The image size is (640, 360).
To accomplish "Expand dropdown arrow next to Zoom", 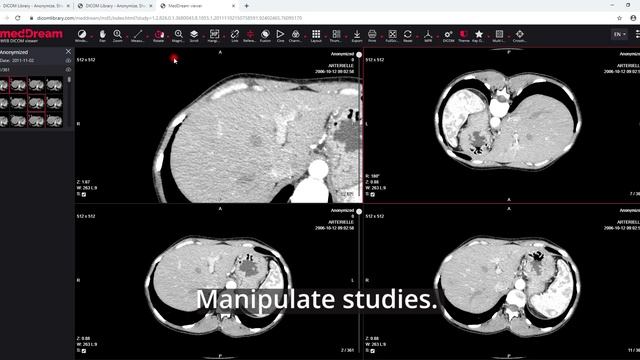I will tap(127, 36).
